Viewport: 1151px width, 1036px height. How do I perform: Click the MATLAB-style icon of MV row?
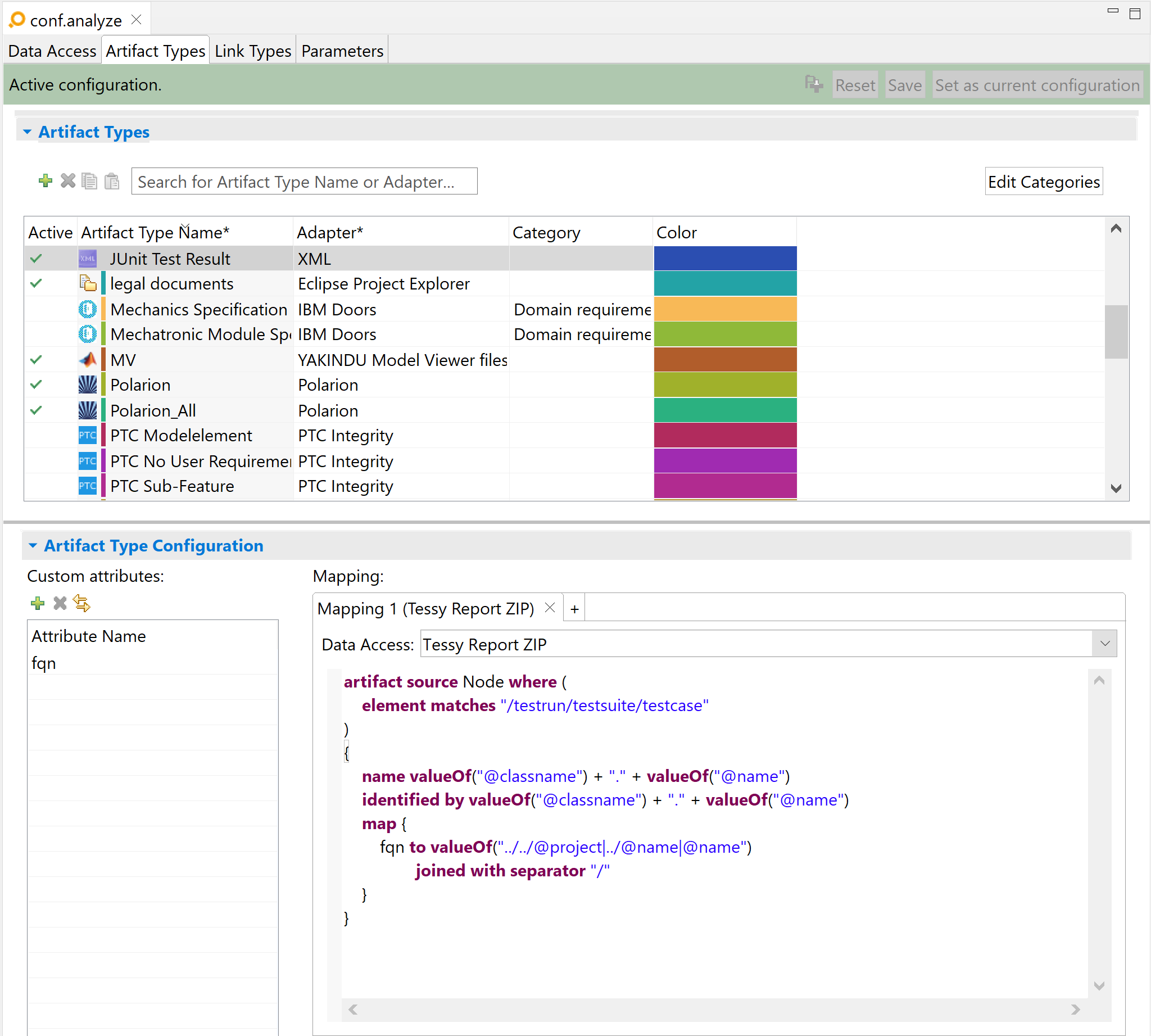[88, 360]
